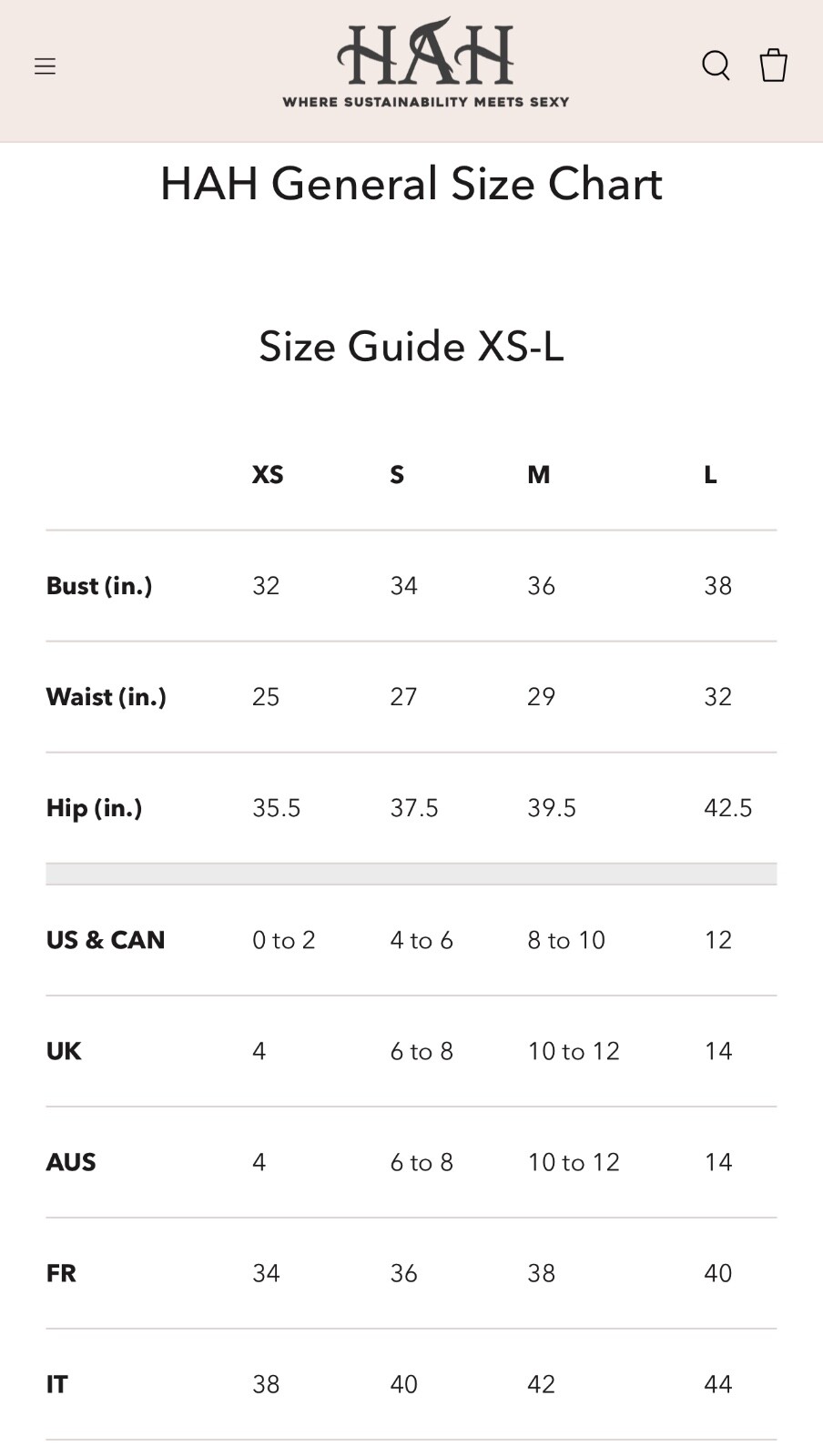Click the L column header
Image resolution: width=823 pixels, height=1456 pixels.
tap(710, 475)
